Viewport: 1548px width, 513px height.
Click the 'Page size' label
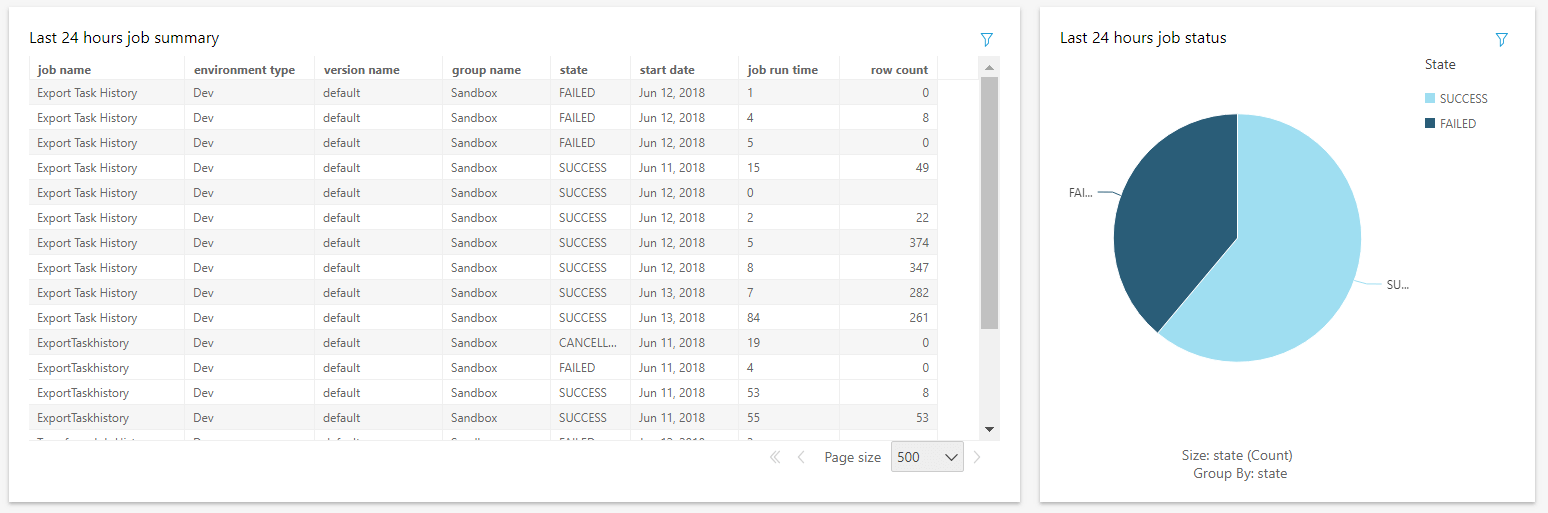point(853,457)
